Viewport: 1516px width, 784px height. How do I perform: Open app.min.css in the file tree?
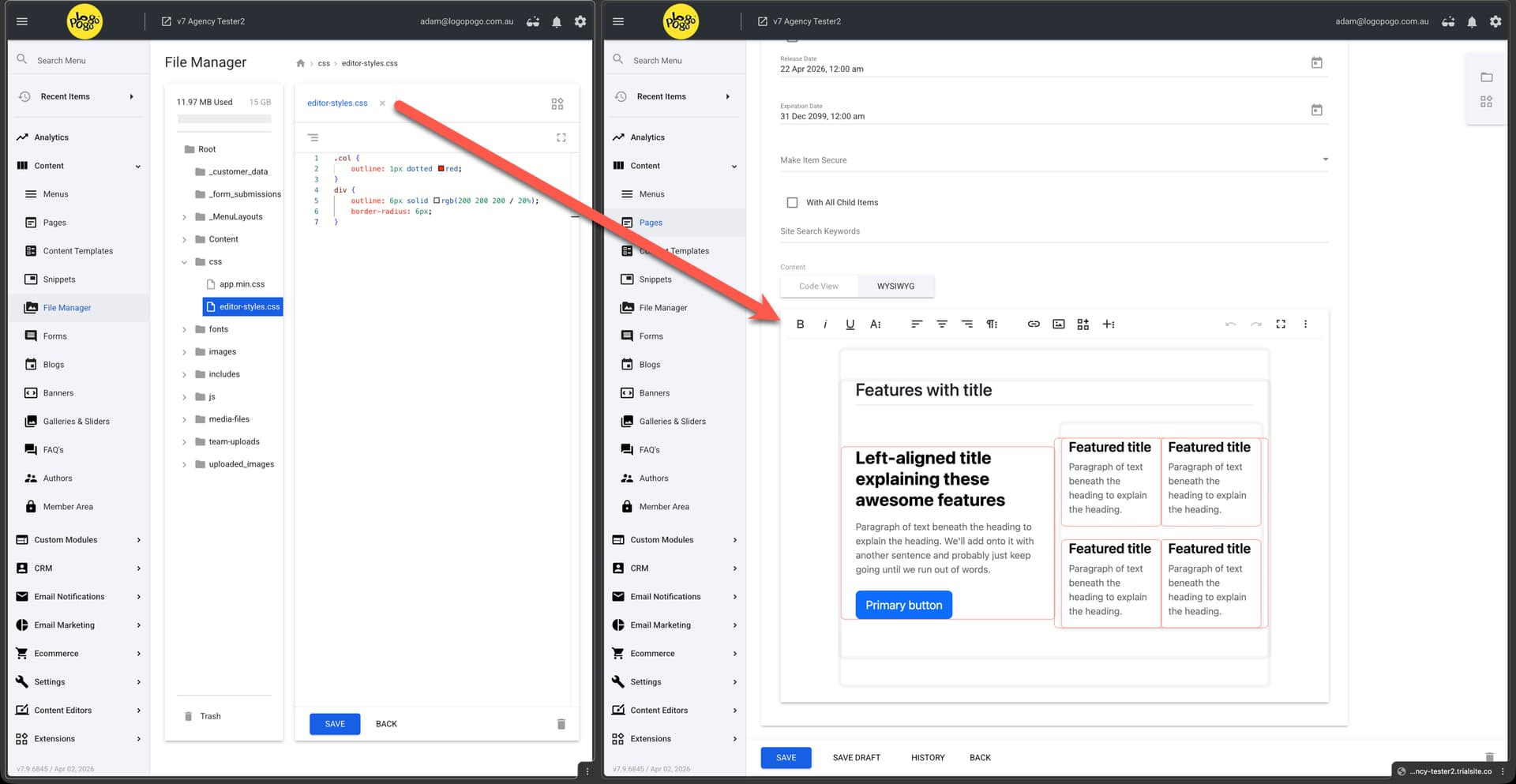point(242,284)
